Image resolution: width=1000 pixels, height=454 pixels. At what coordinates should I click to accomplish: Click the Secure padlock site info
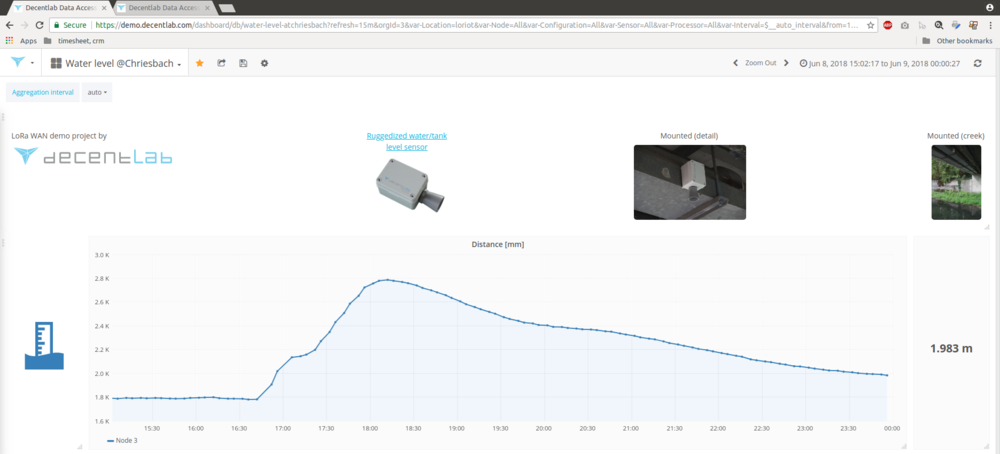pos(71,26)
